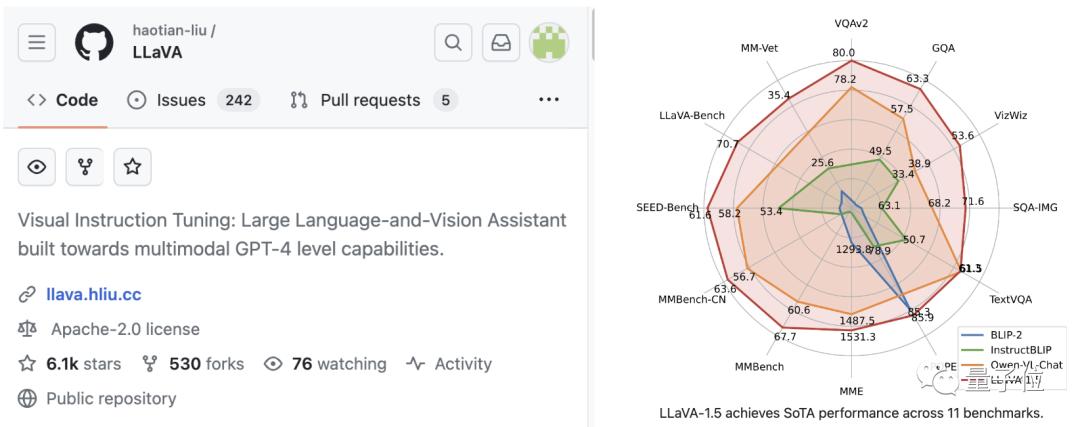This screenshot has width=1080, height=427.
Task: Open the hamburger navigation menu
Action: pos(37,42)
